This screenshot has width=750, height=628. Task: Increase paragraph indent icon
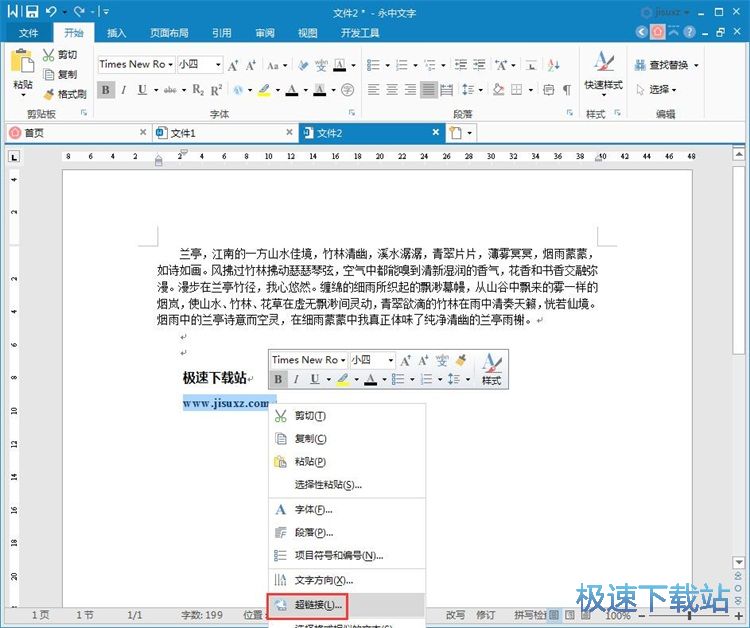pos(479,65)
